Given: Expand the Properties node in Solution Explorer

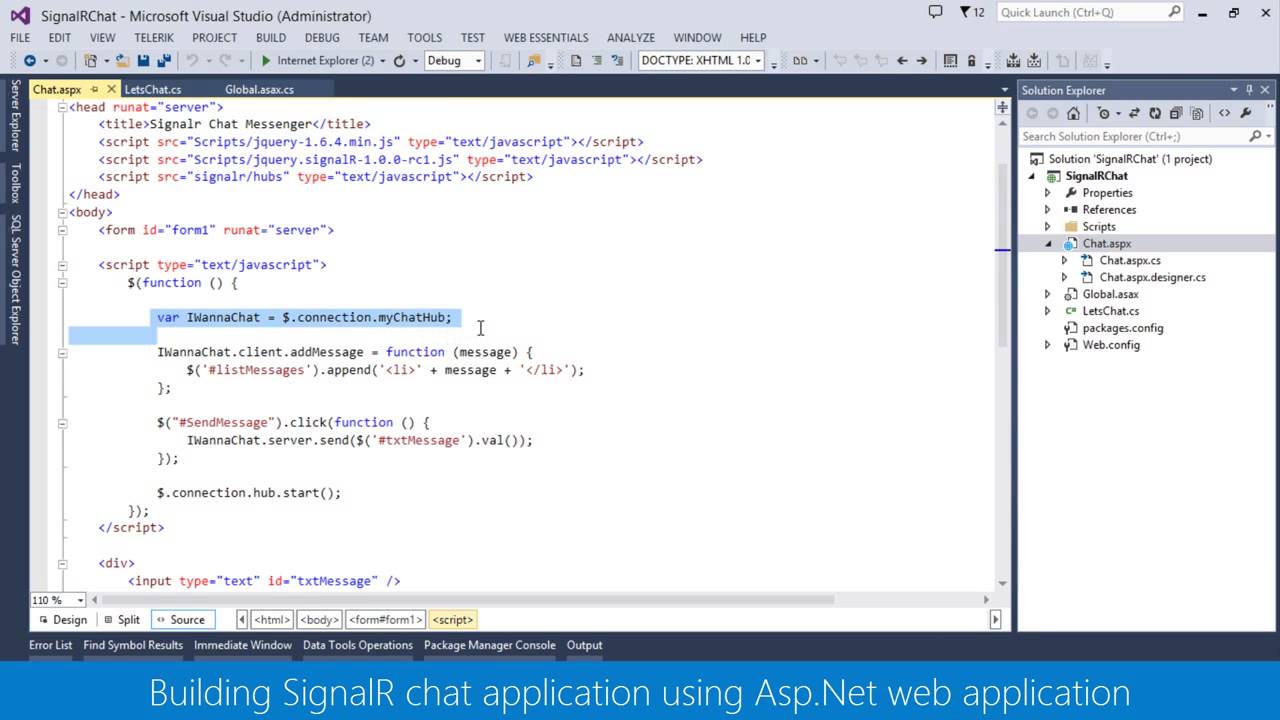Looking at the screenshot, I should 1048,193.
